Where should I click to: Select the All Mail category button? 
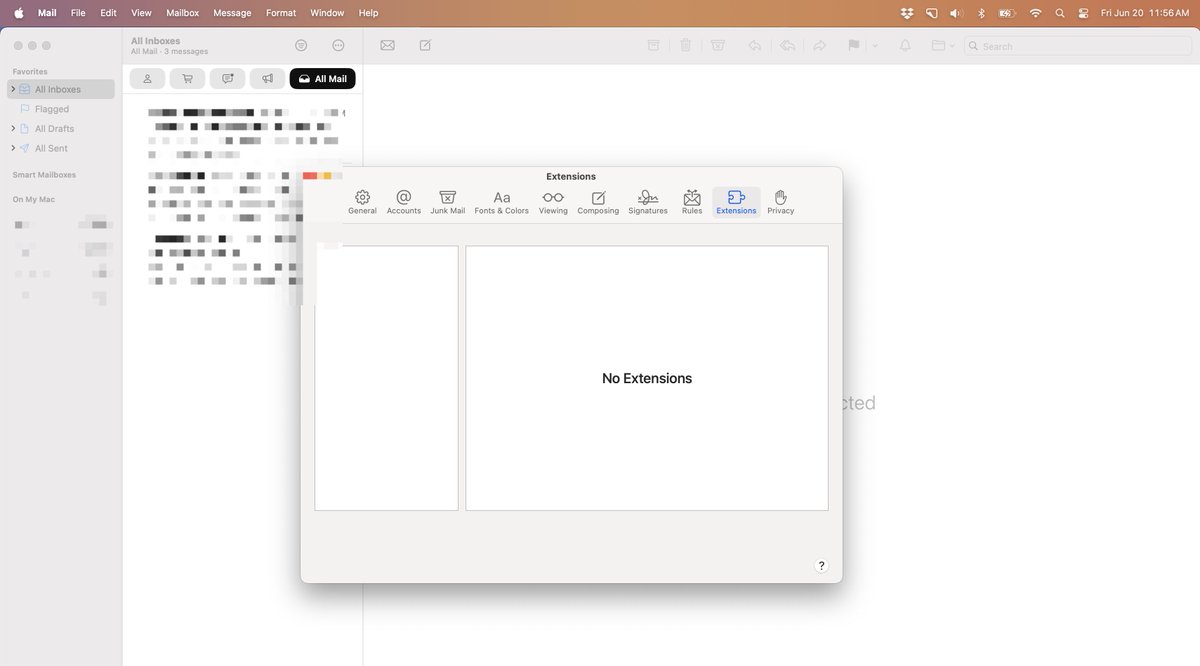coord(322,79)
